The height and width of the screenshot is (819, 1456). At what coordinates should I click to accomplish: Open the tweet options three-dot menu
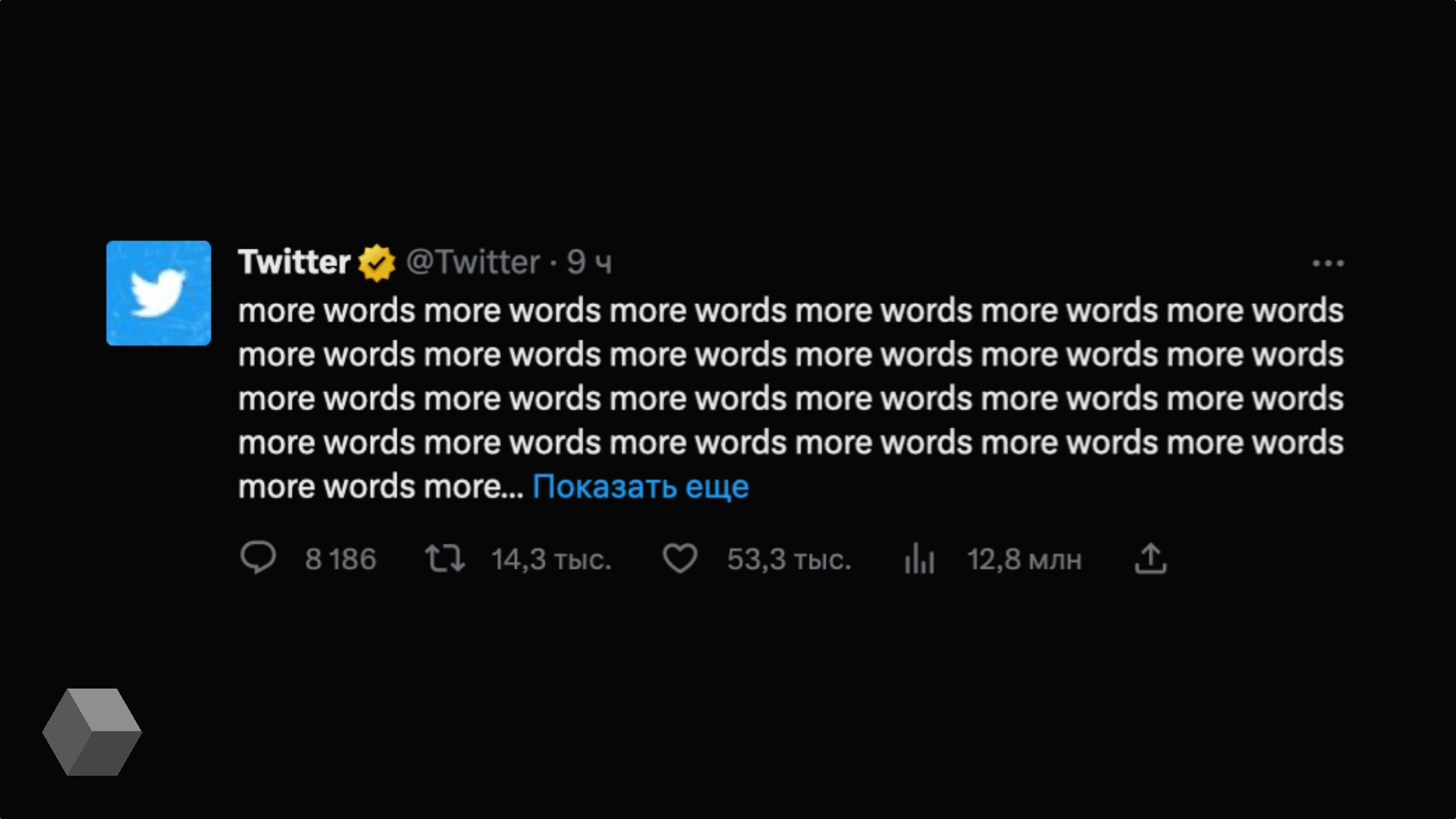(1329, 262)
